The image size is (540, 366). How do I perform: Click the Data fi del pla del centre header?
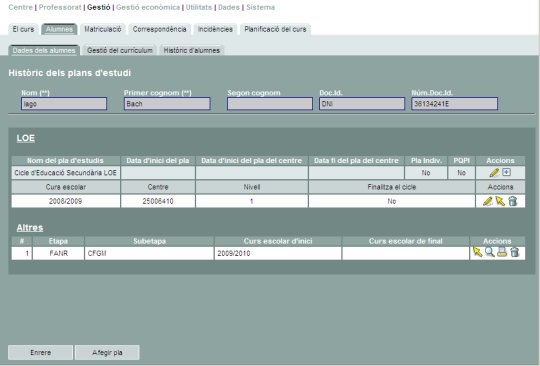pyautogui.click(x=356, y=160)
